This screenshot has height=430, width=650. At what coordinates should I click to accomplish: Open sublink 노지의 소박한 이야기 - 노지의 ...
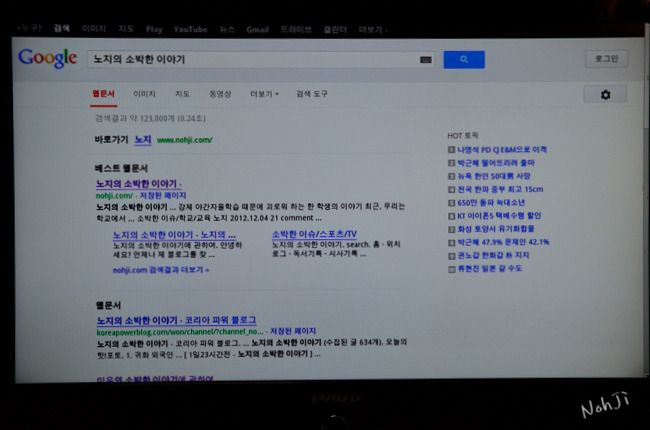174,235
